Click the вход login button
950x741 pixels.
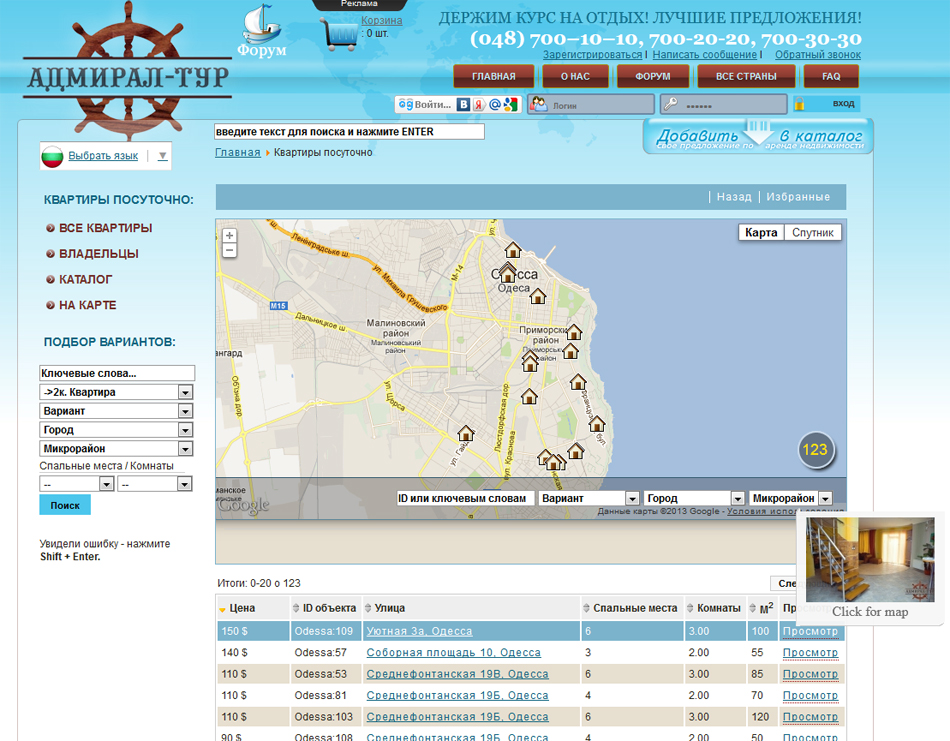coord(843,104)
